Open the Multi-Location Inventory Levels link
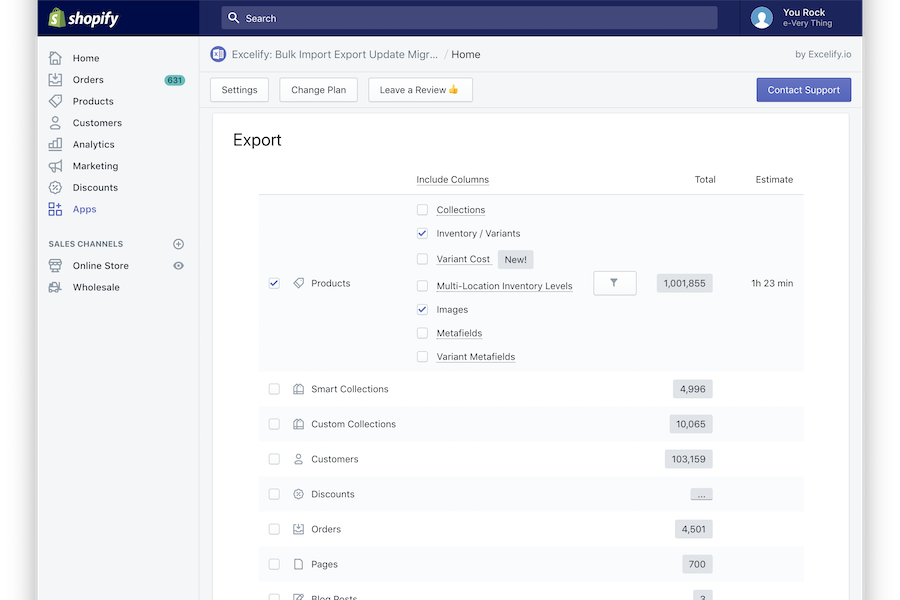Screen dimensions: 900x600 click(x=505, y=285)
